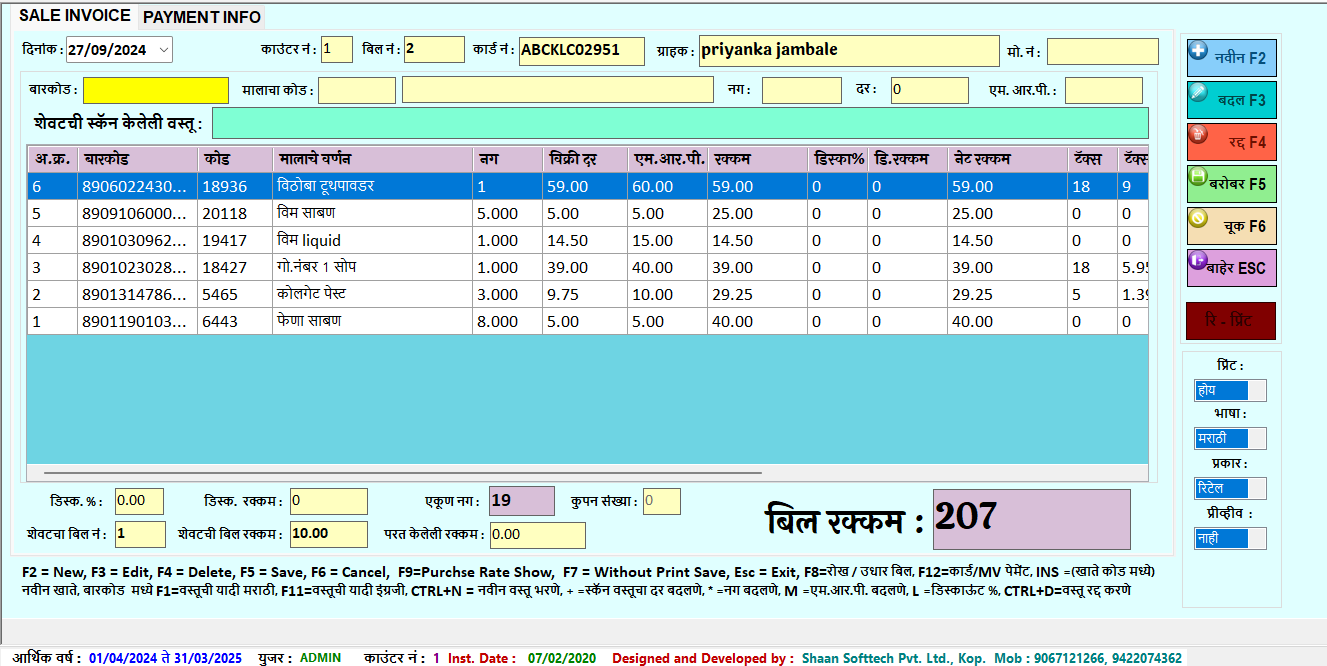The image size is (1327, 666).
Task: Click the horizontal scrollbar below item table
Action: [400, 472]
